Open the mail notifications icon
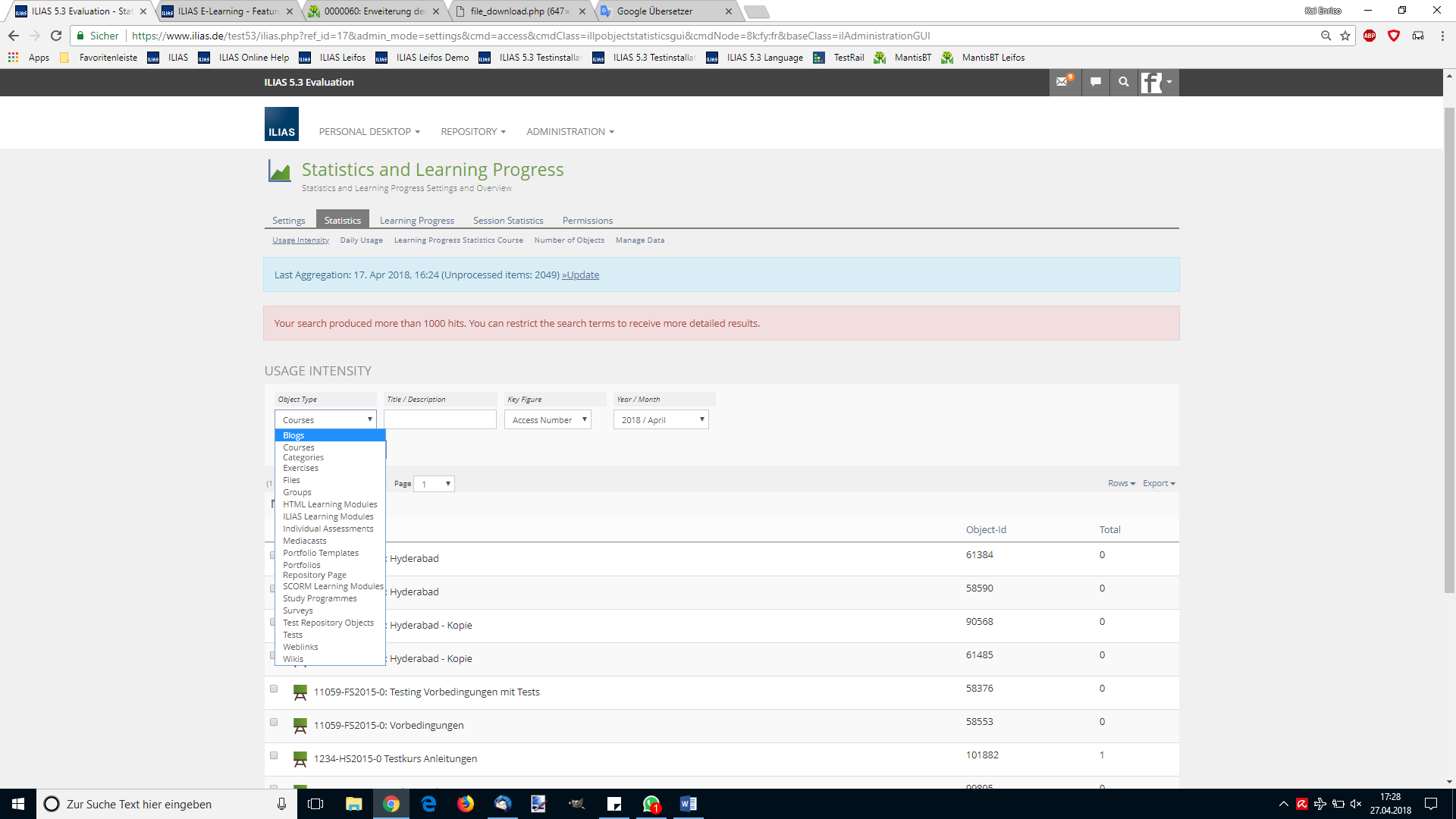This screenshot has width=1456, height=819. click(x=1063, y=82)
